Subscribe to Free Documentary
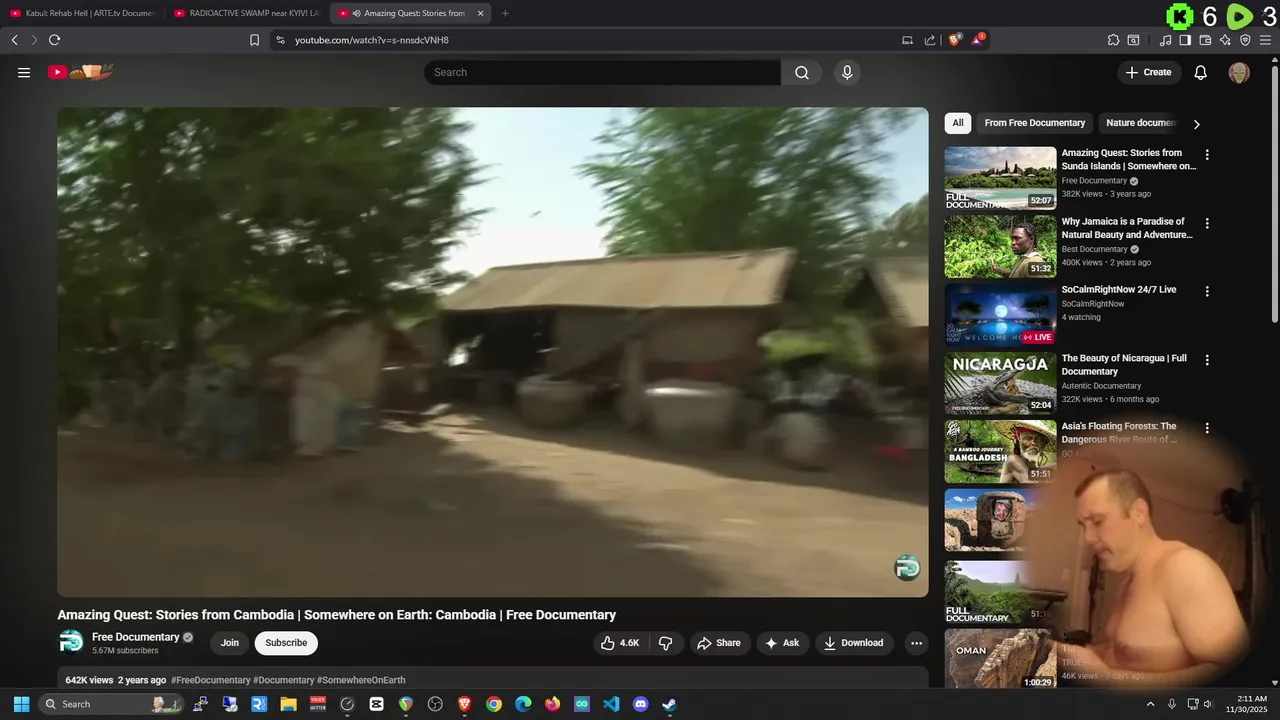Image resolution: width=1280 pixels, height=720 pixels. (286, 643)
